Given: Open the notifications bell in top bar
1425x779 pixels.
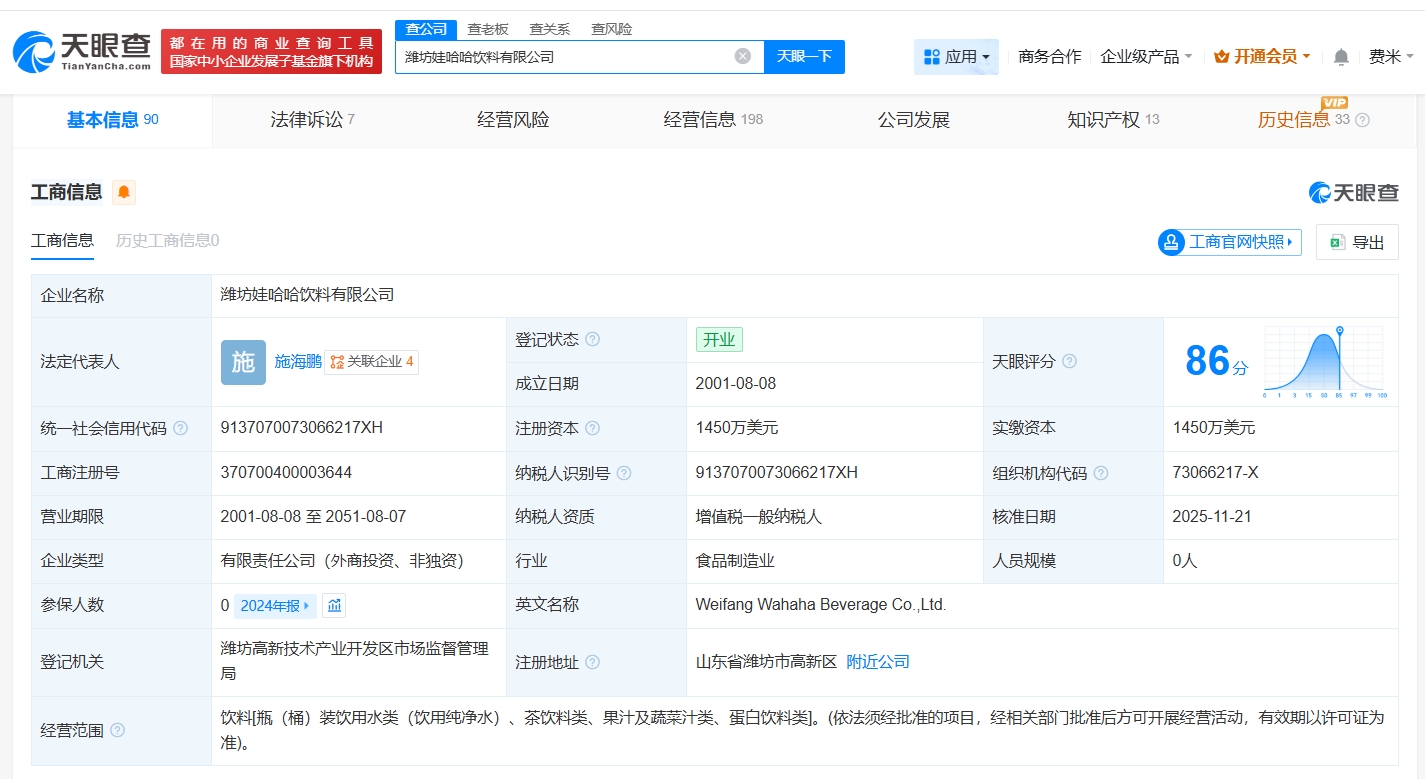Looking at the screenshot, I should [x=1341, y=57].
